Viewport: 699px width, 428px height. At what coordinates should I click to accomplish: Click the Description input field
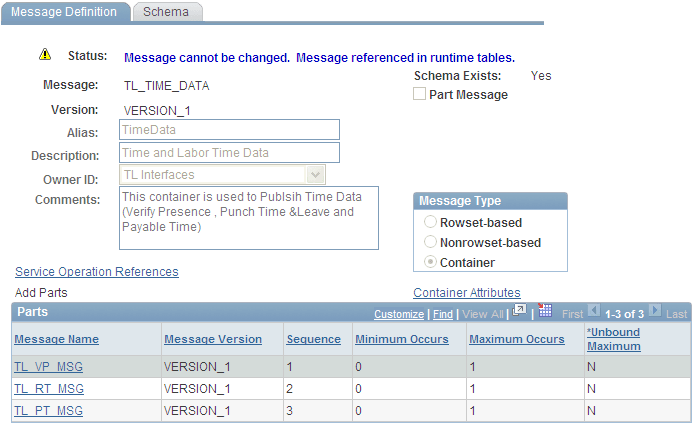tap(229, 152)
